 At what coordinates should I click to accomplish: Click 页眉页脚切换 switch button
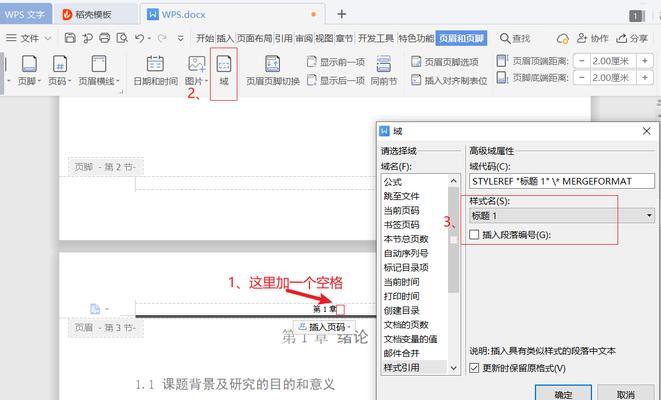[273, 70]
